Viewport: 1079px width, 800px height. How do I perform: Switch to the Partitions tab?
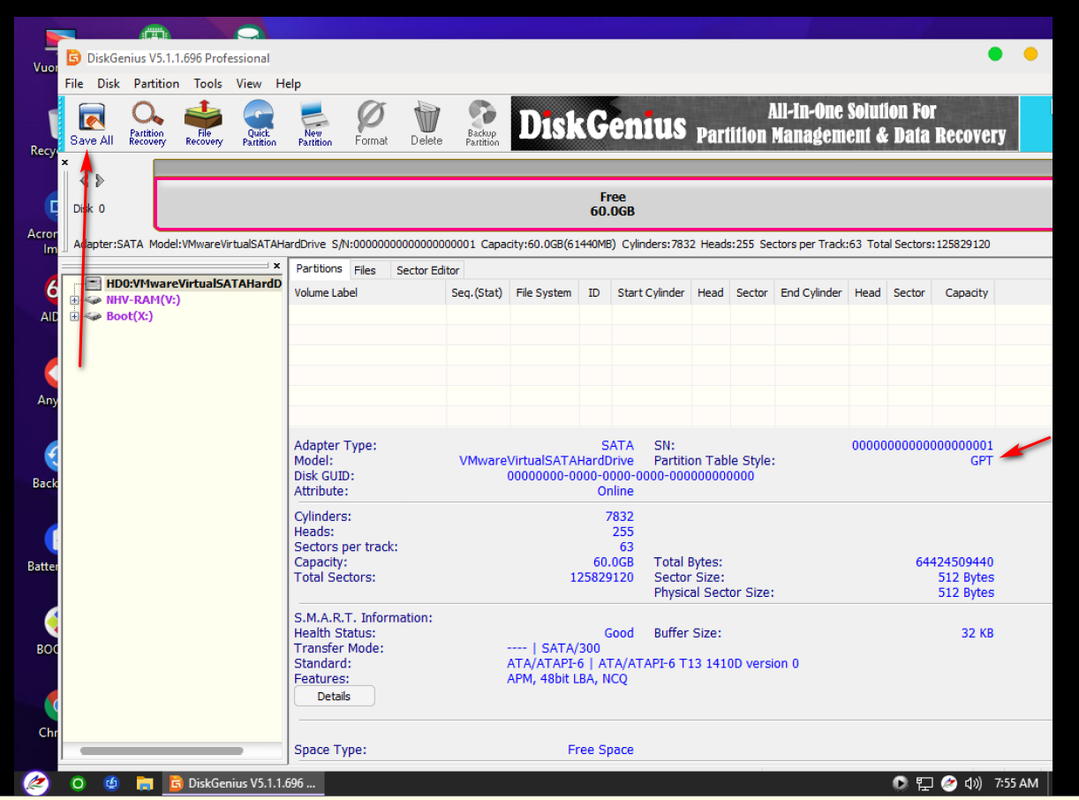319,269
